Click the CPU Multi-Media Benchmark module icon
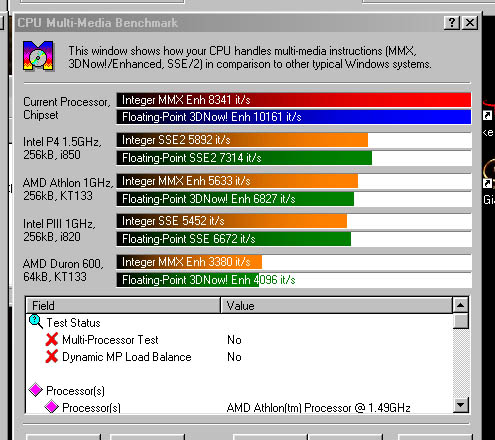 pos(38,56)
